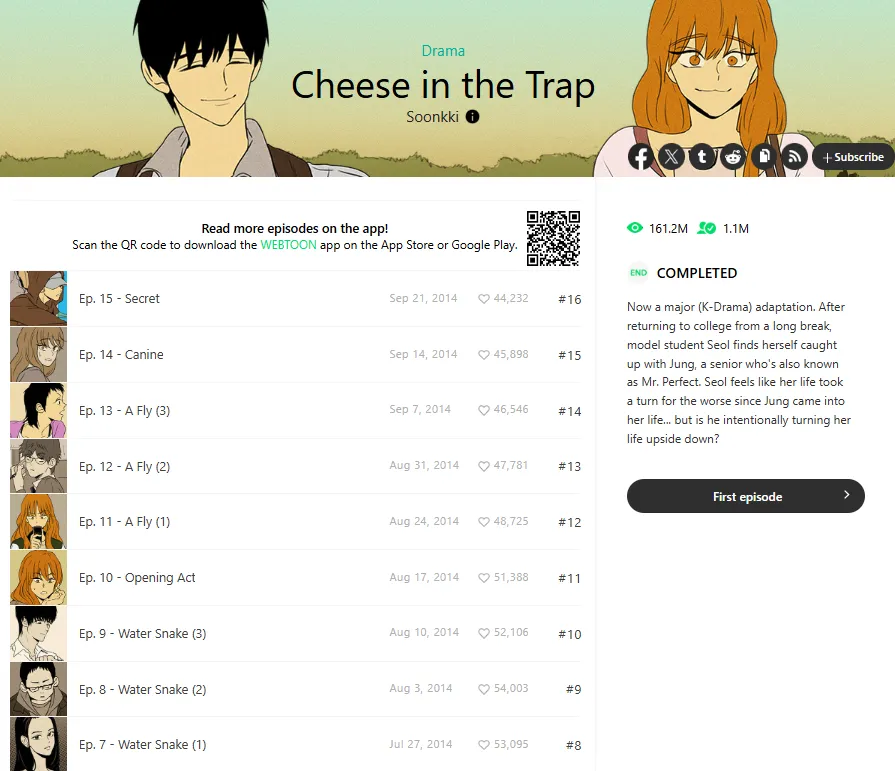
Task: Toggle the Subscribe button
Action: click(853, 157)
